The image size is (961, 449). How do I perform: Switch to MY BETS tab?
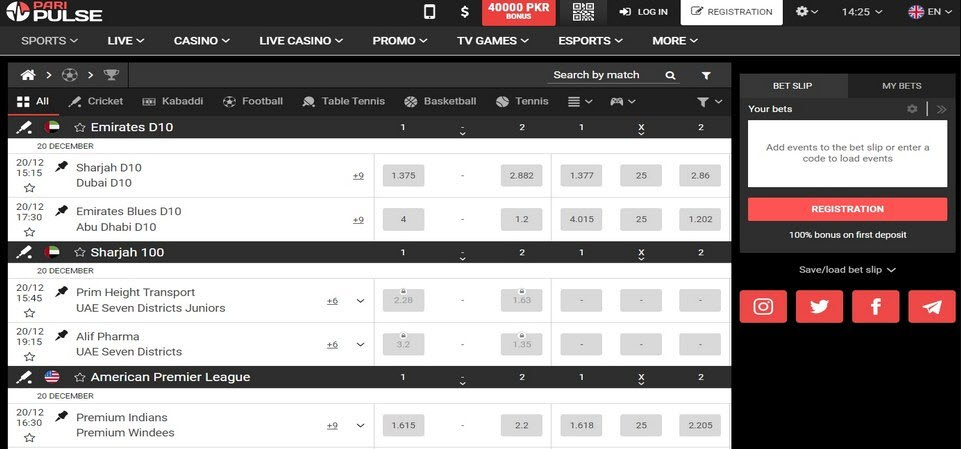(902, 86)
